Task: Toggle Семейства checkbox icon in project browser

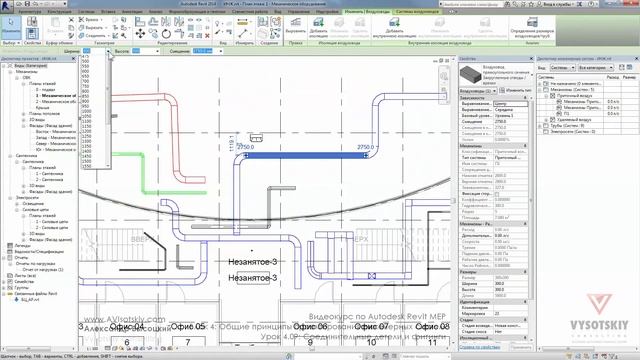Action: 10,282
